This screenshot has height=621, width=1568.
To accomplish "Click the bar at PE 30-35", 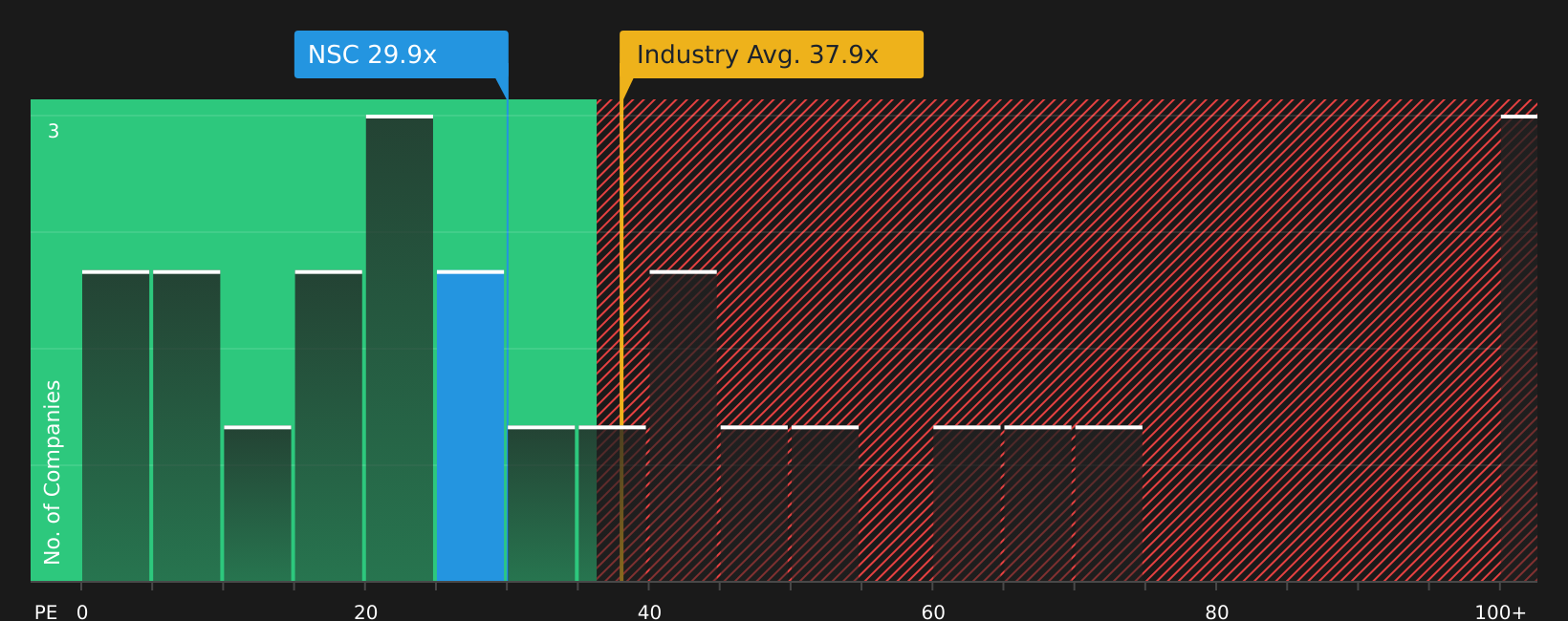I will 541,503.
